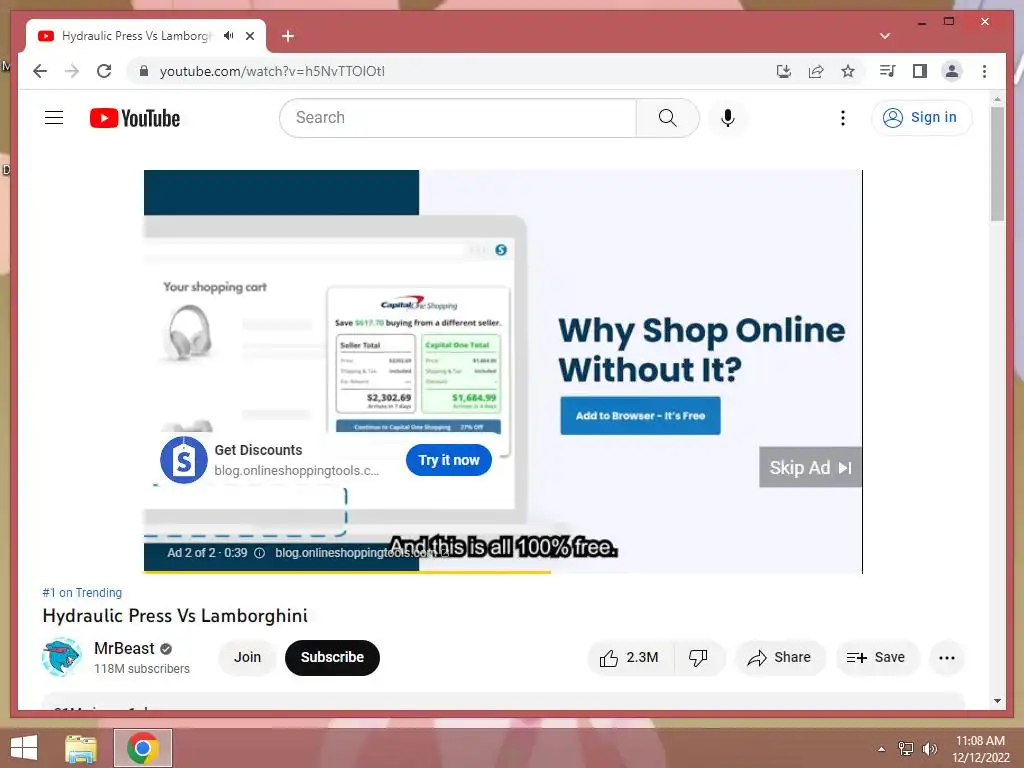Image resolution: width=1024 pixels, height=768 pixels.
Task: Open a new tab with the plus
Action: (x=288, y=36)
